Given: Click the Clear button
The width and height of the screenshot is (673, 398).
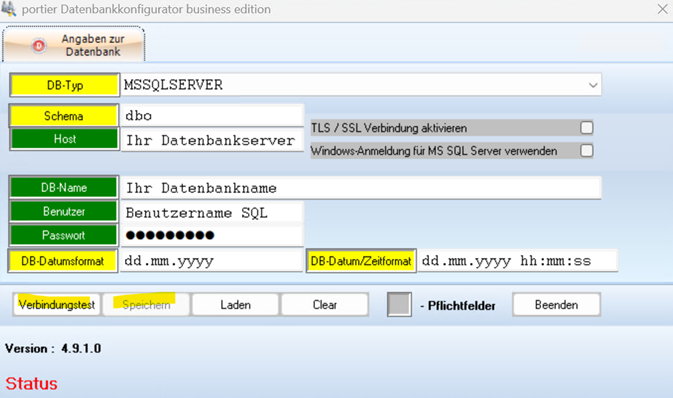Looking at the screenshot, I should (x=325, y=305).
